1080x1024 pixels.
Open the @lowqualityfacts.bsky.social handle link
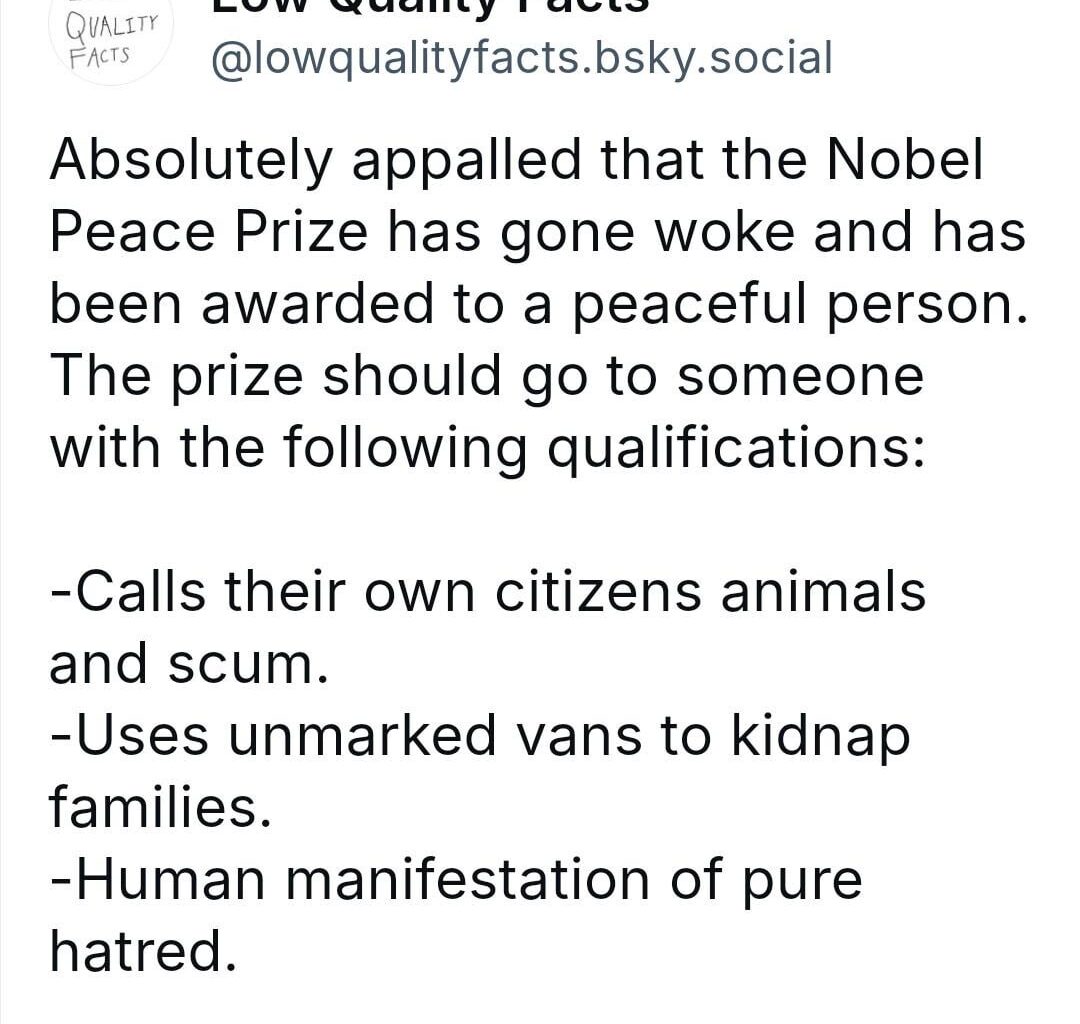coord(519,60)
